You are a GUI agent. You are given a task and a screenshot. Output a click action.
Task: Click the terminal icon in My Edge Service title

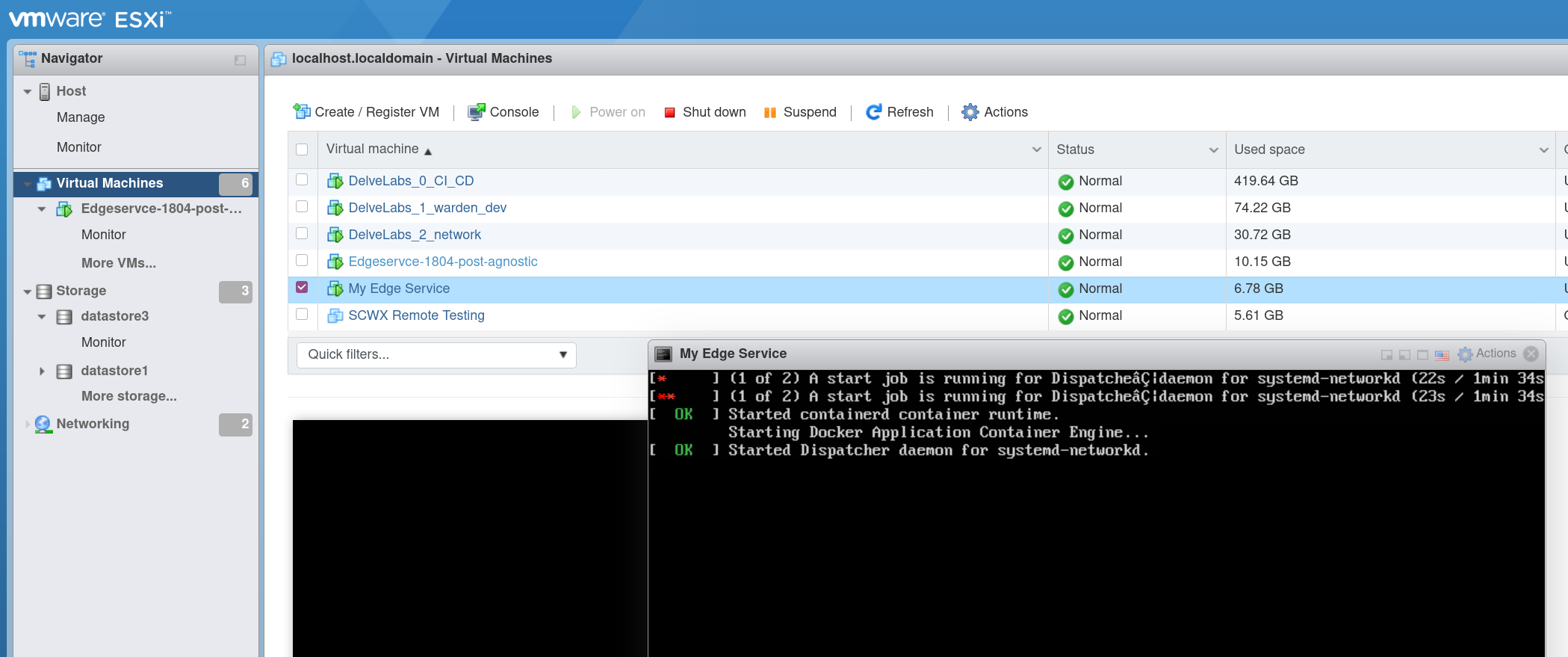[663, 354]
